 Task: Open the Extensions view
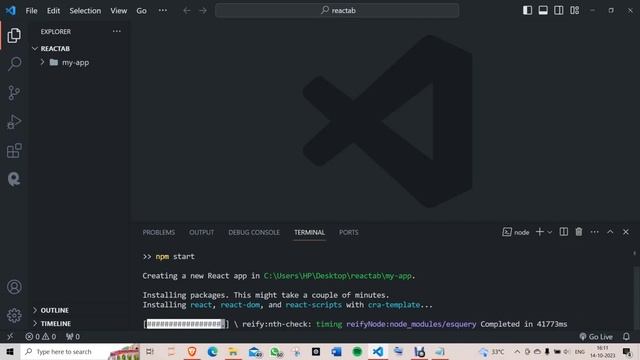coord(14,151)
